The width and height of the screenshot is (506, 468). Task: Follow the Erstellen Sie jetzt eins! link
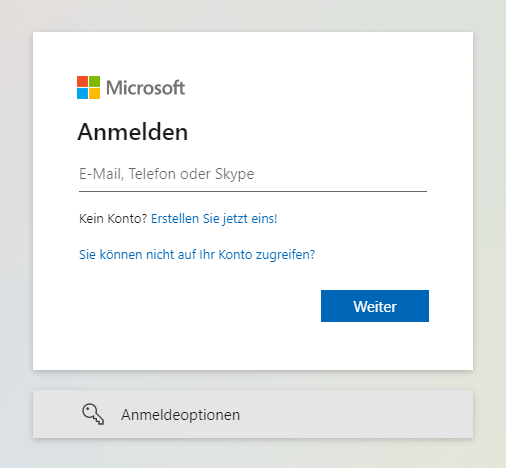click(x=214, y=219)
